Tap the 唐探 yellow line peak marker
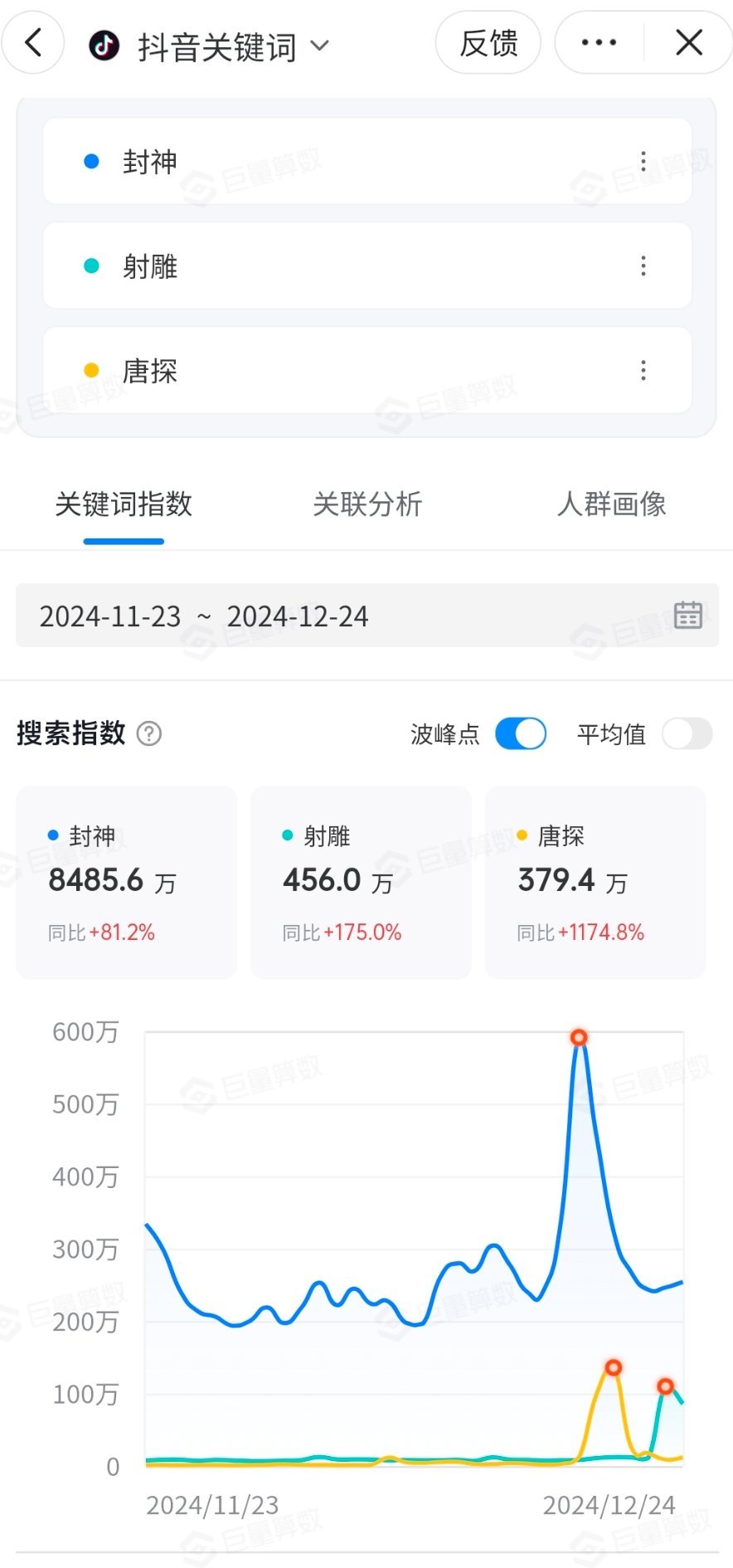733x1568 pixels. [614, 1368]
